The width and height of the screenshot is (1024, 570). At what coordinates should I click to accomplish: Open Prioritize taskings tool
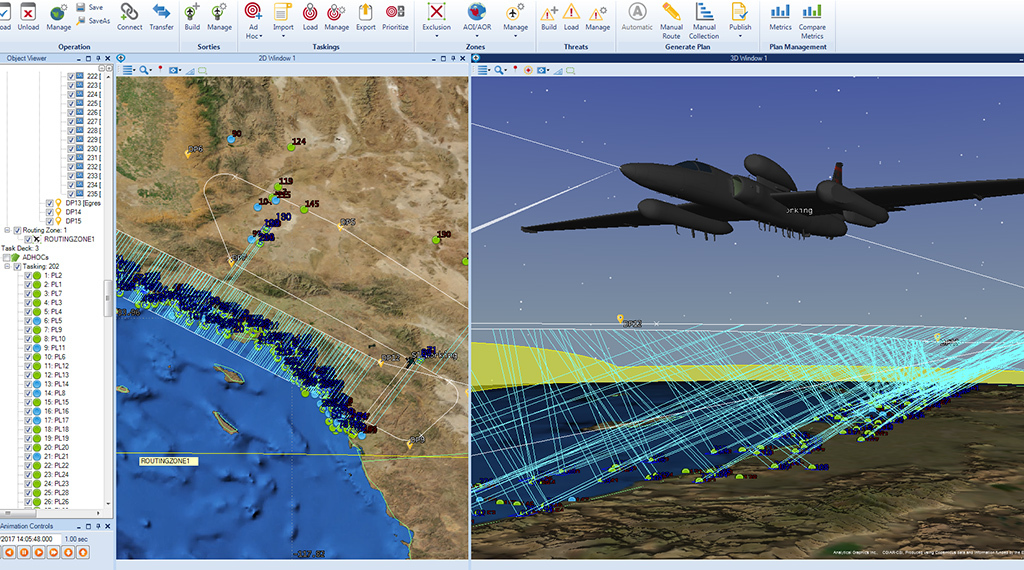pos(395,12)
